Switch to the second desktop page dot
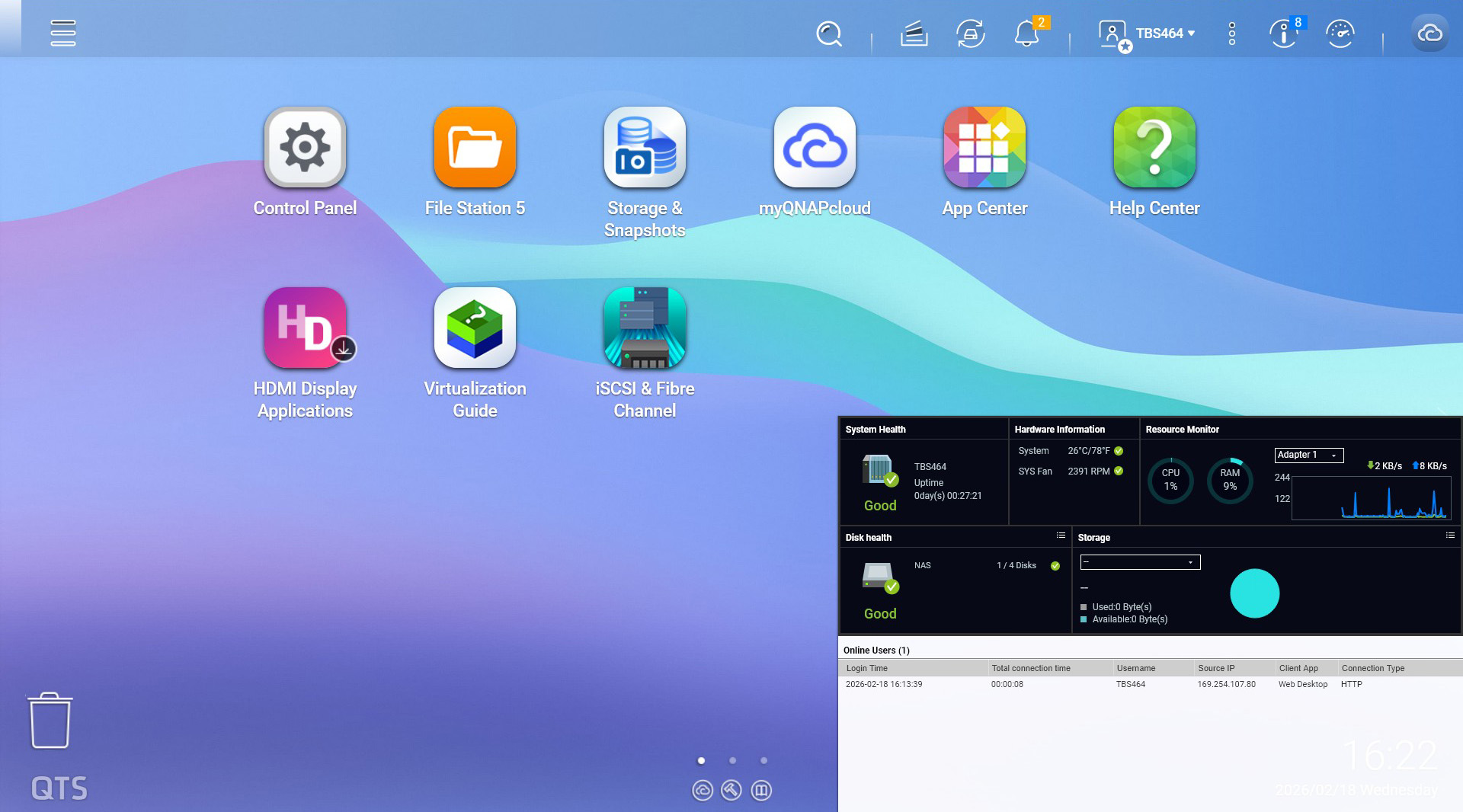 point(732,760)
